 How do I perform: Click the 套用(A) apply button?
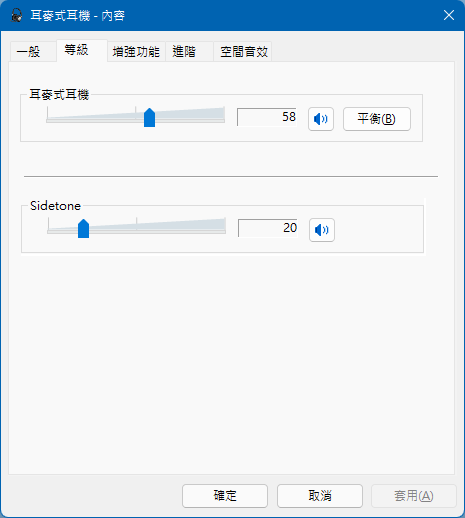tap(414, 496)
